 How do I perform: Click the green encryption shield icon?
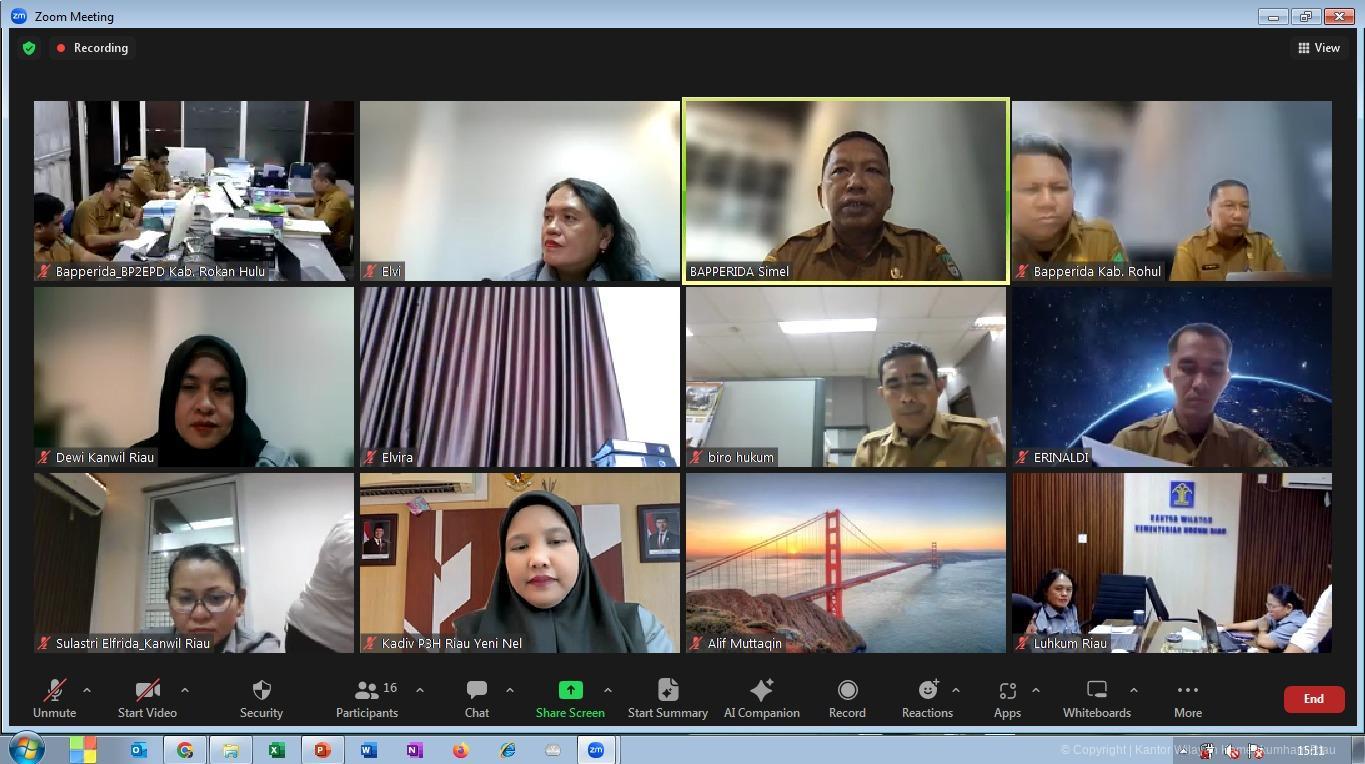29,48
